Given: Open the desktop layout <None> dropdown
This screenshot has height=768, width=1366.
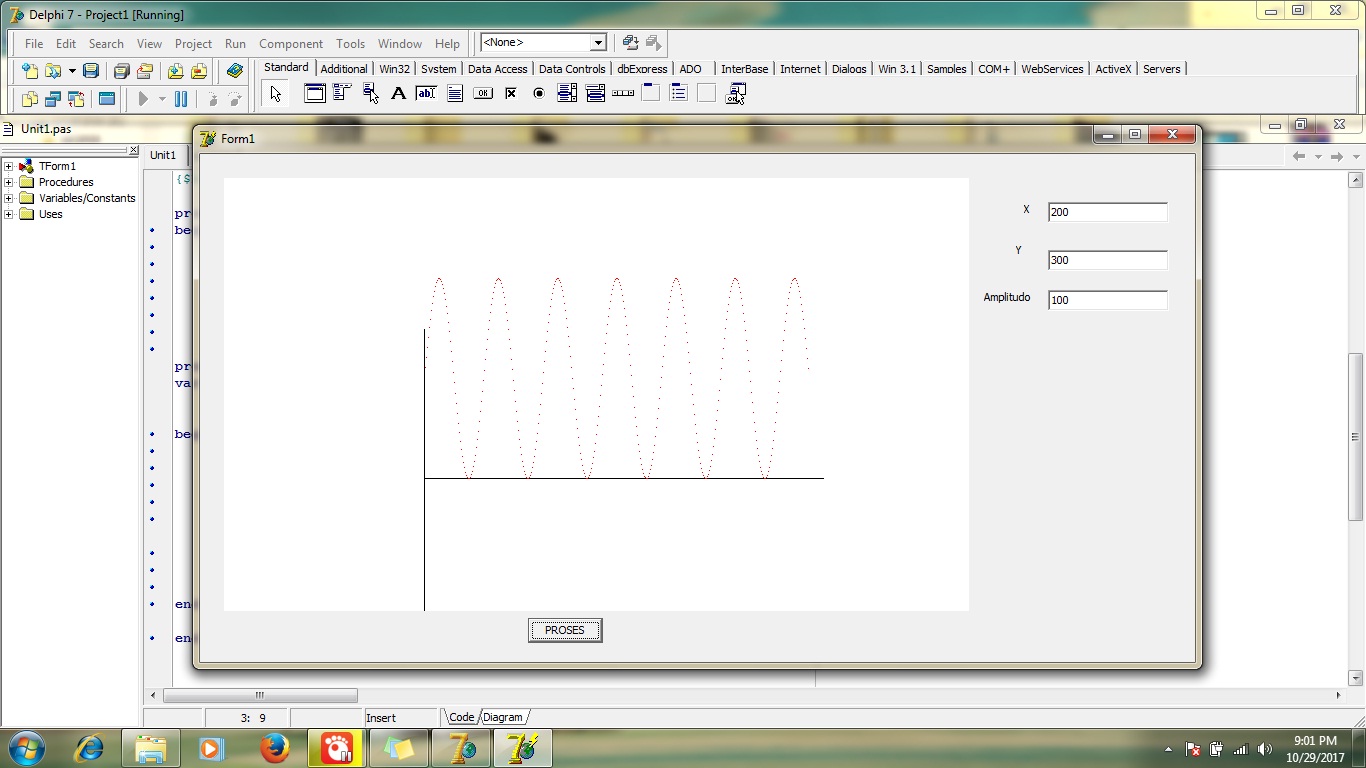Looking at the screenshot, I should [x=597, y=42].
